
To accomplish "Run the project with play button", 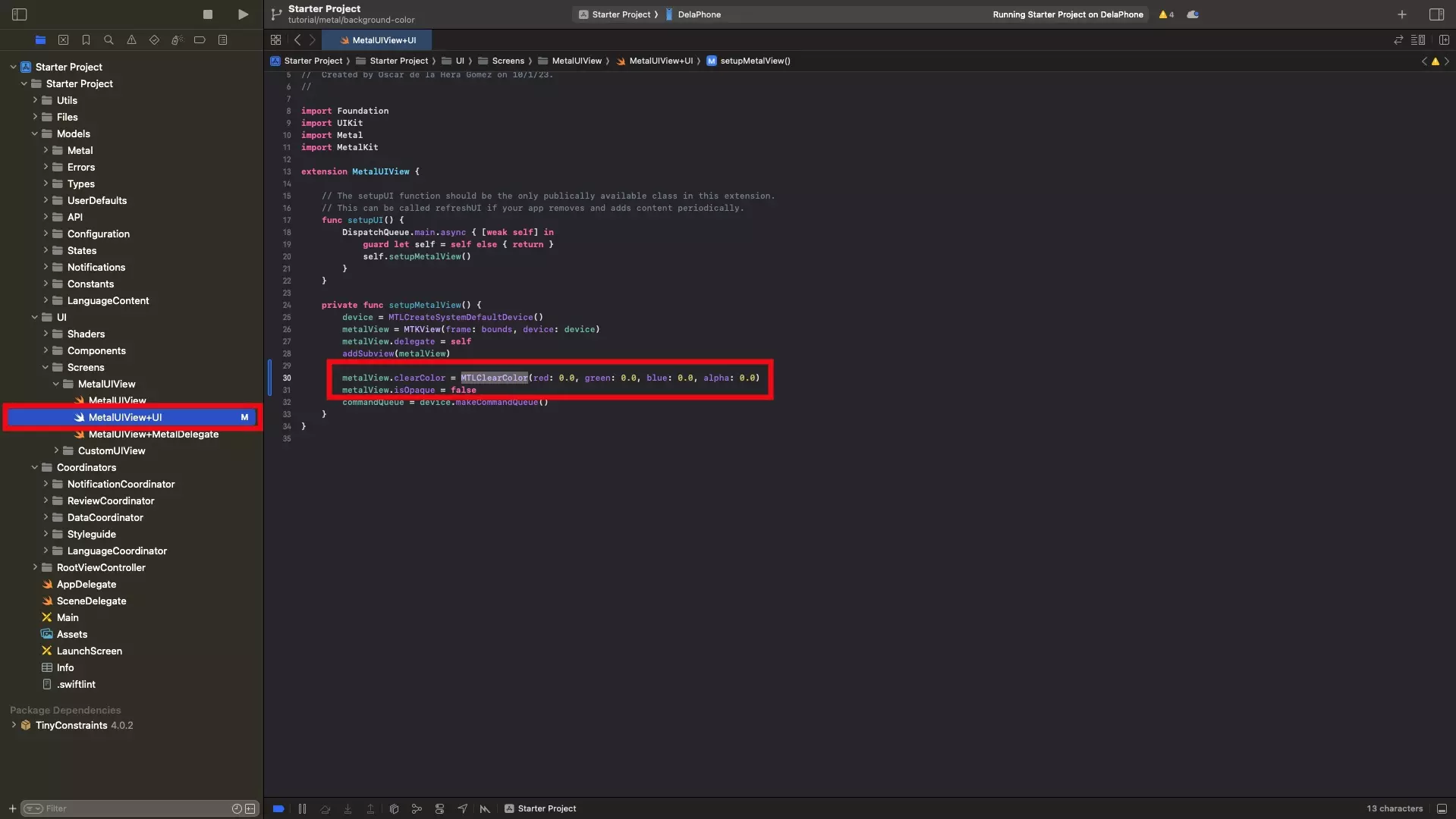I will pyautogui.click(x=243, y=14).
